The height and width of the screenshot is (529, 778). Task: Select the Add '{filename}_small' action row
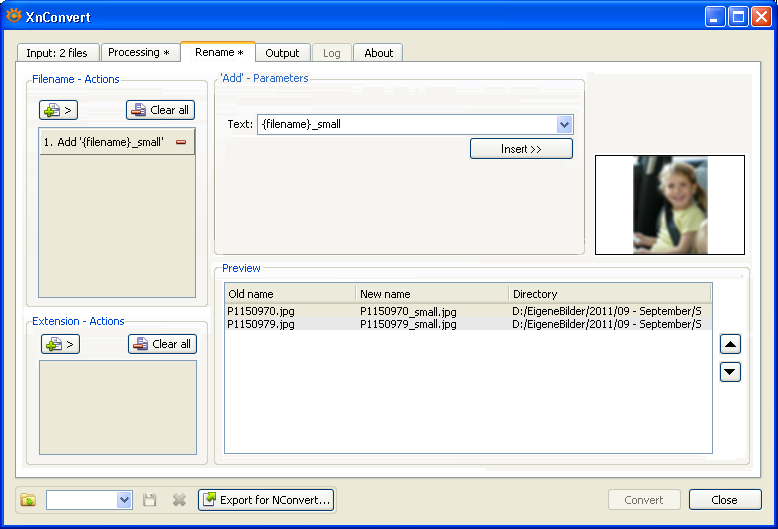[x=117, y=142]
